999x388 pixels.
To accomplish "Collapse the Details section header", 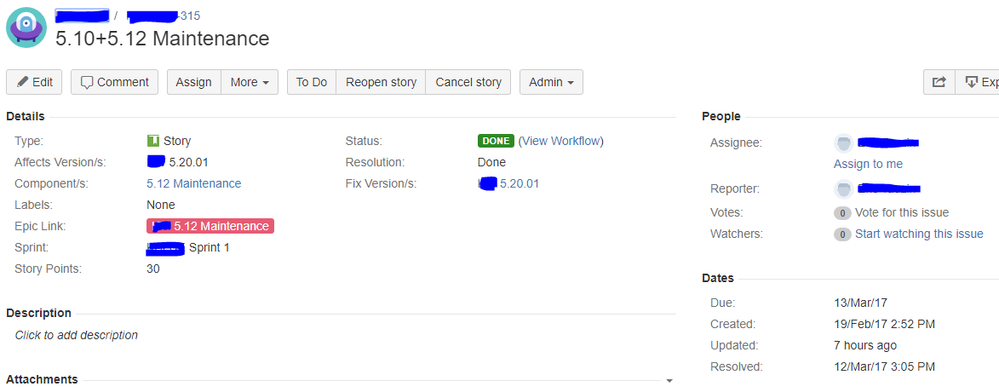I will click(x=25, y=117).
